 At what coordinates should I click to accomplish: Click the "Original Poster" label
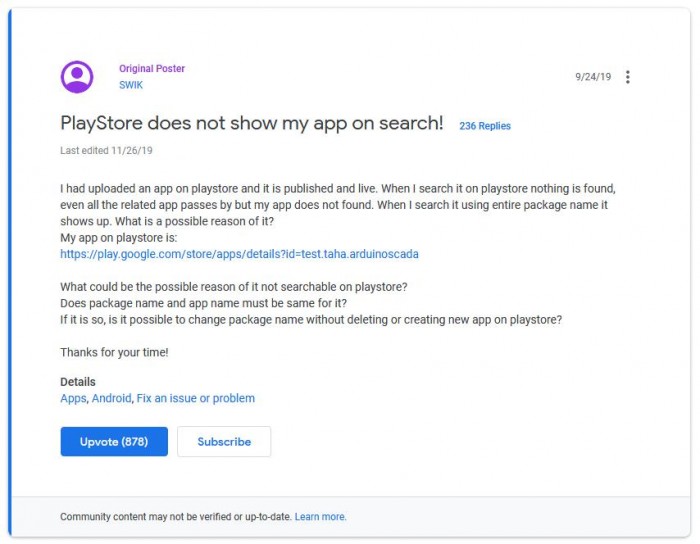click(x=152, y=69)
